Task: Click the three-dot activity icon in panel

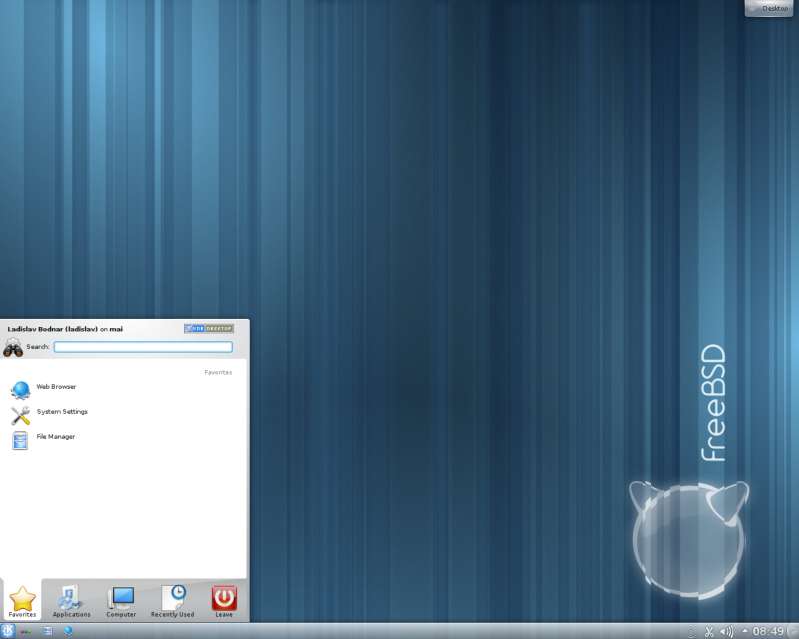Action: point(26,631)
